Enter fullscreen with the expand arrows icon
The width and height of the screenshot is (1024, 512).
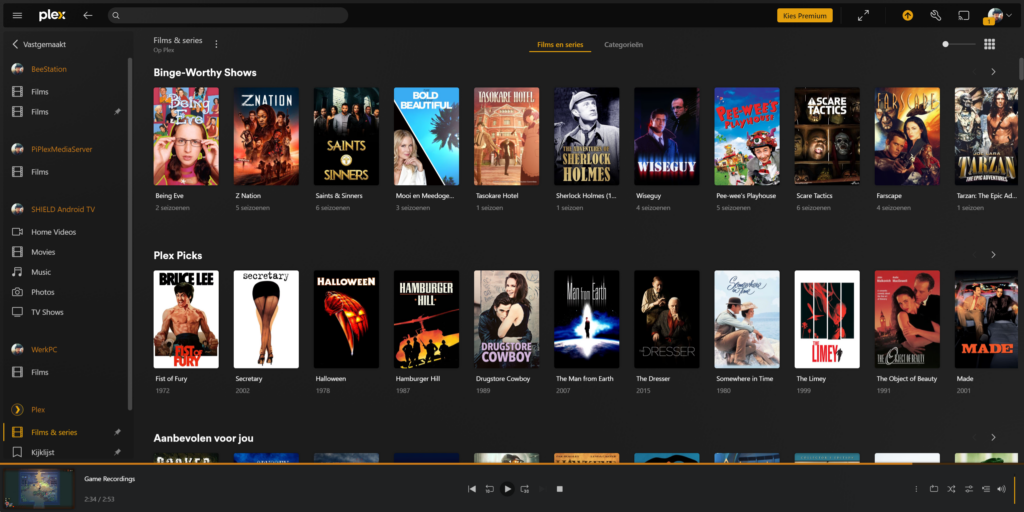(x=864, y=16)
